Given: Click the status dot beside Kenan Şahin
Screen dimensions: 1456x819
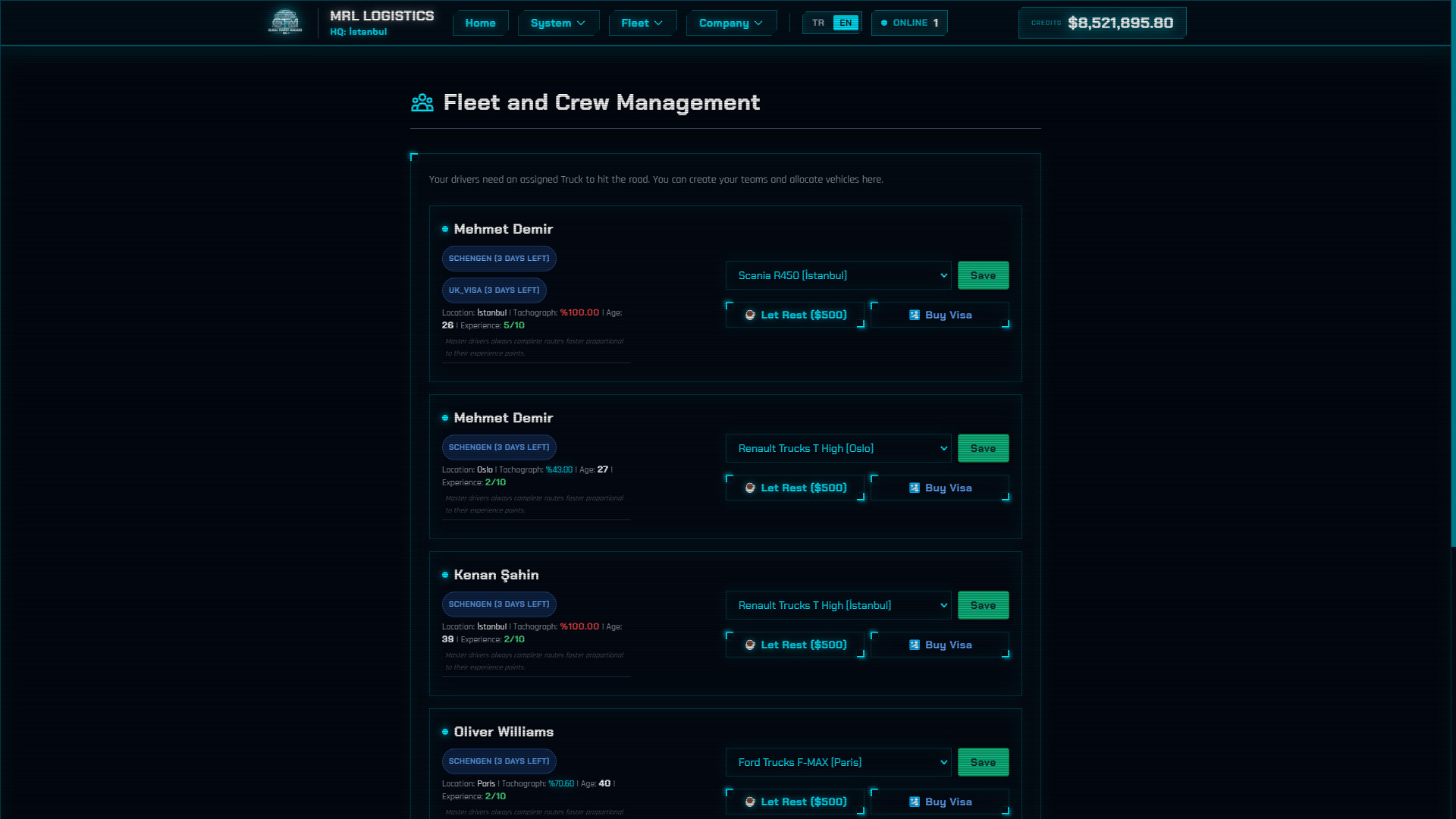Looking at the screenshot, I should point(445,575).
